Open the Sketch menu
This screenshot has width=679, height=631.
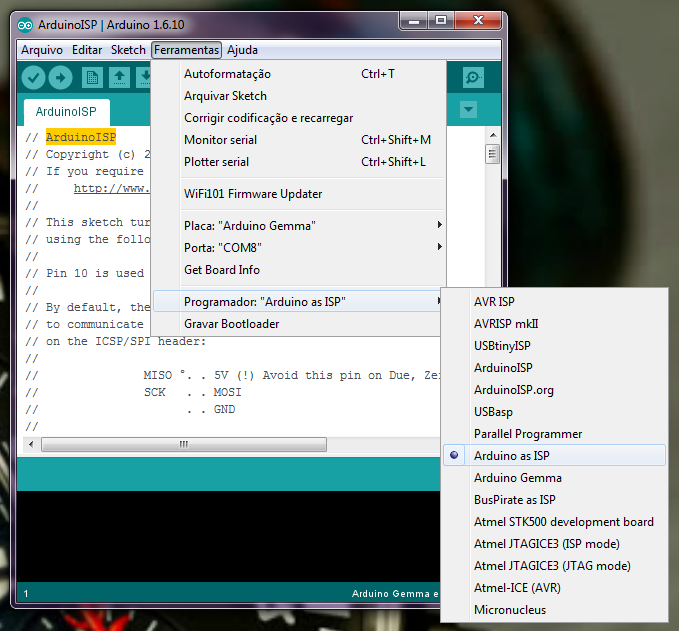tap(128, 50)
